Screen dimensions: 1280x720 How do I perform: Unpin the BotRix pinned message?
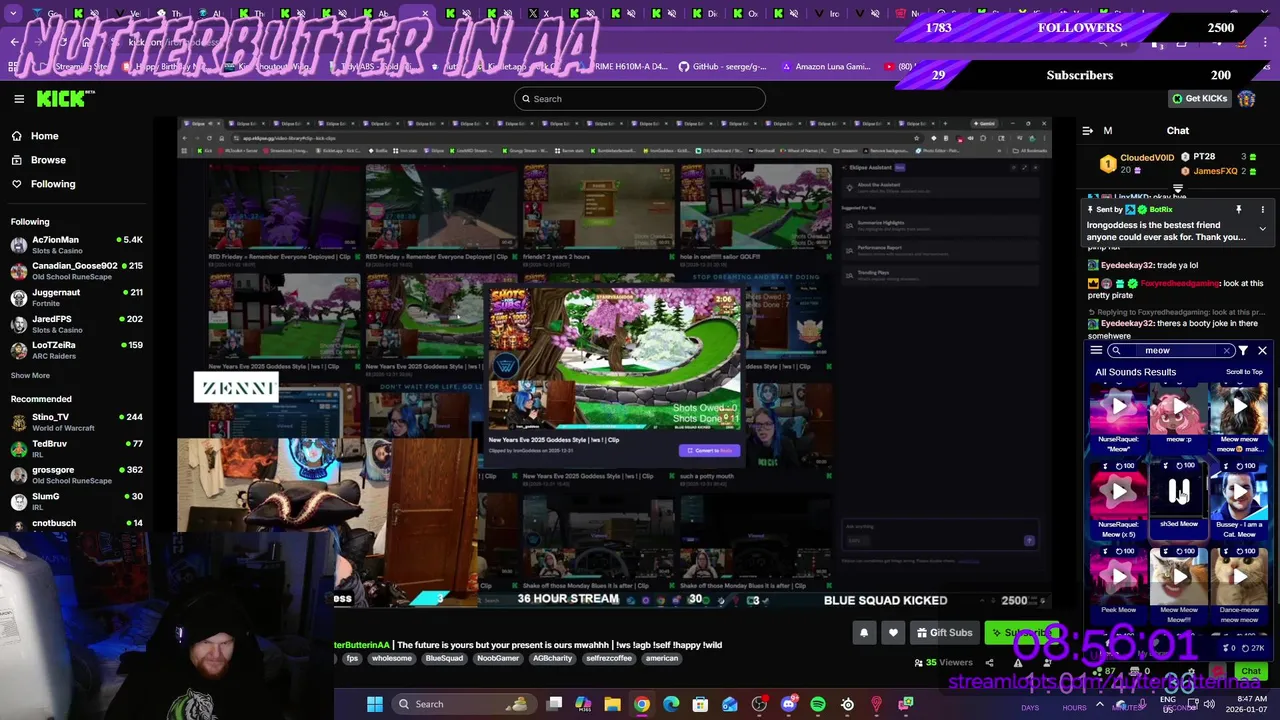1238,210
